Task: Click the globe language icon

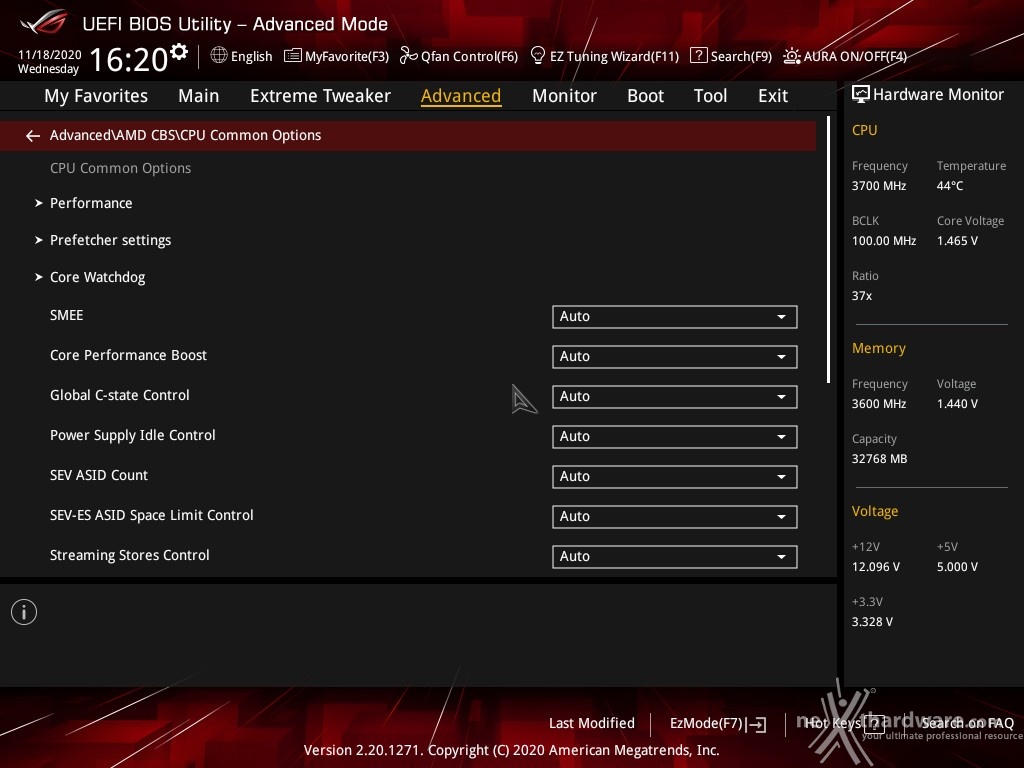Action: pos(219,56)
